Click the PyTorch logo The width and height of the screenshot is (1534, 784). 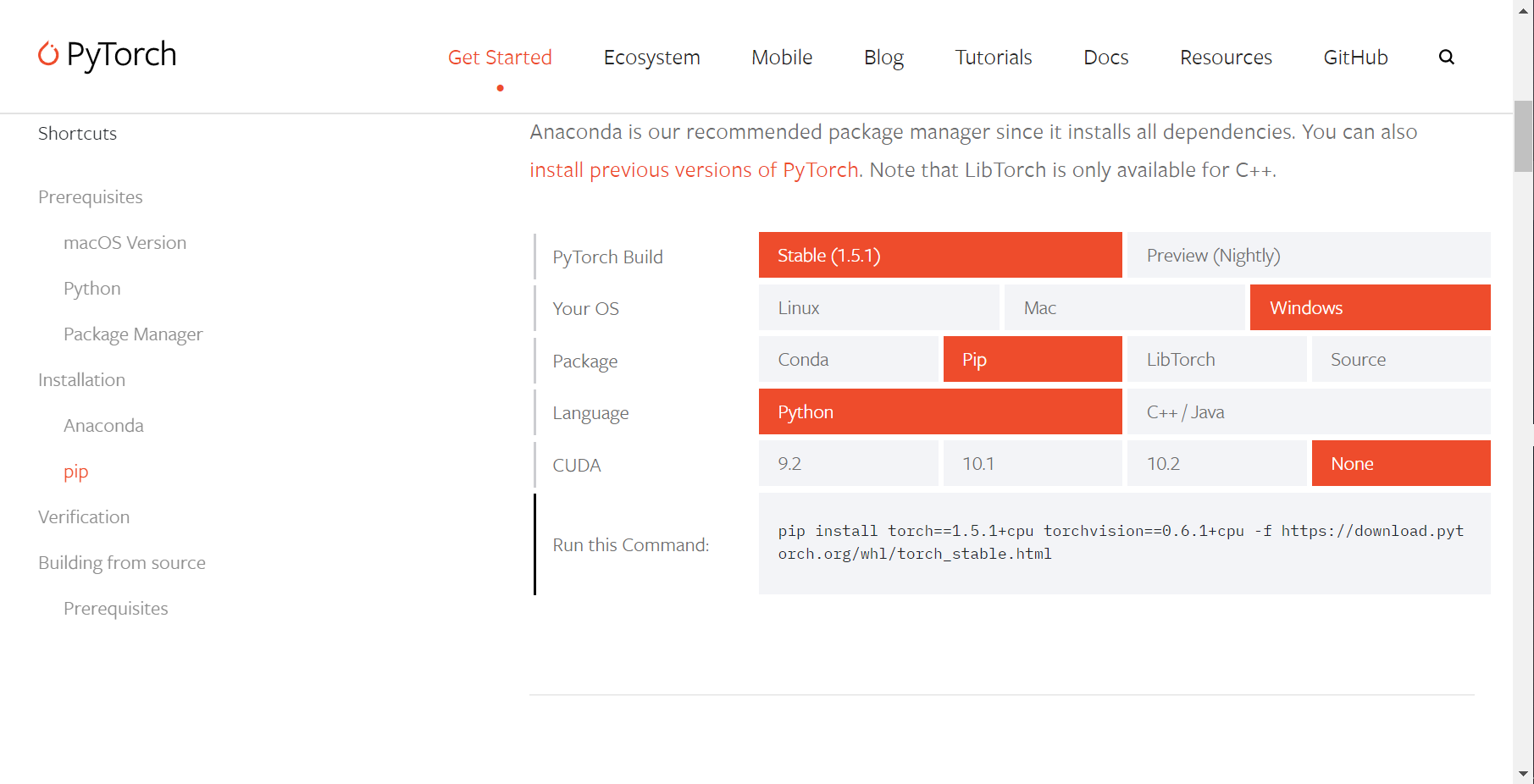pos(108,55)
